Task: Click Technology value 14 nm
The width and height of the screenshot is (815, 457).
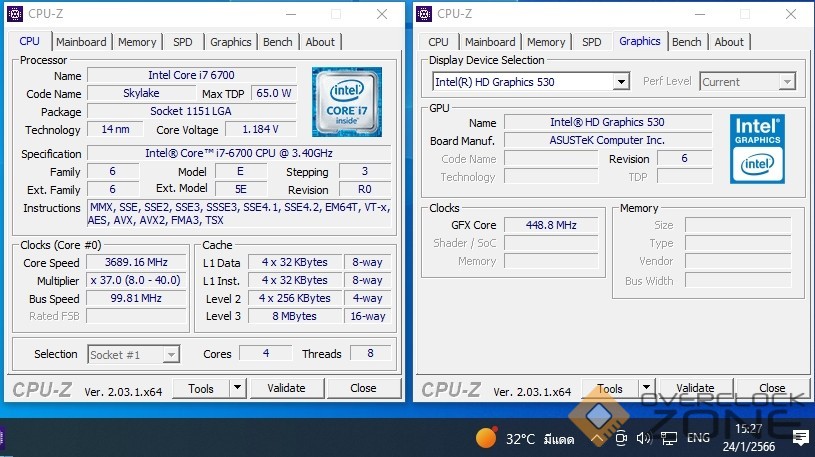Action: [x=115, y=129]
